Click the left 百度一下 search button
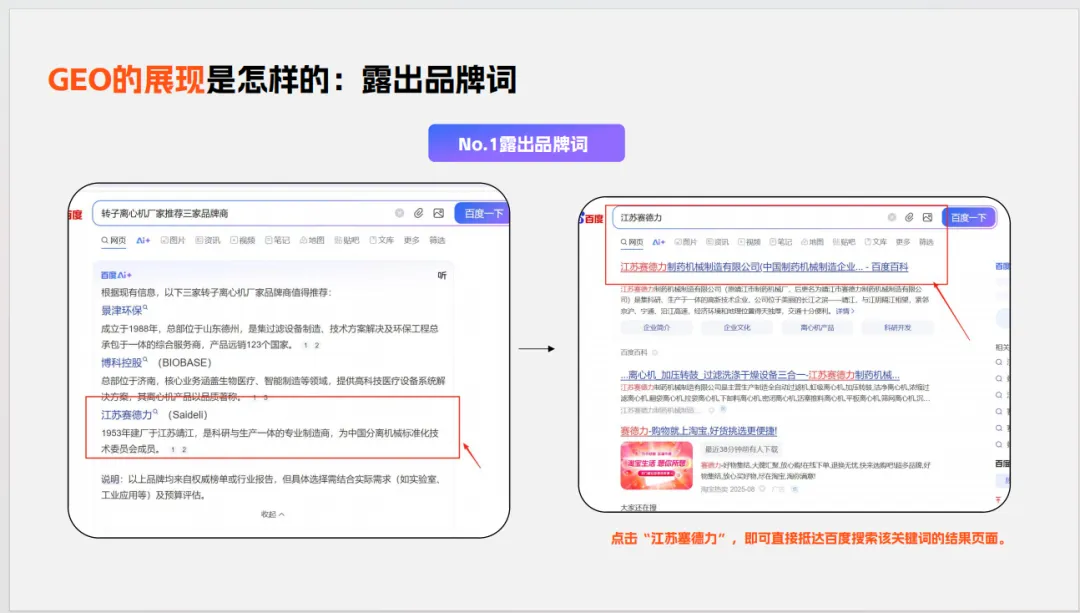The width and height of the screenshot is (1080, 613). (482, 214)
